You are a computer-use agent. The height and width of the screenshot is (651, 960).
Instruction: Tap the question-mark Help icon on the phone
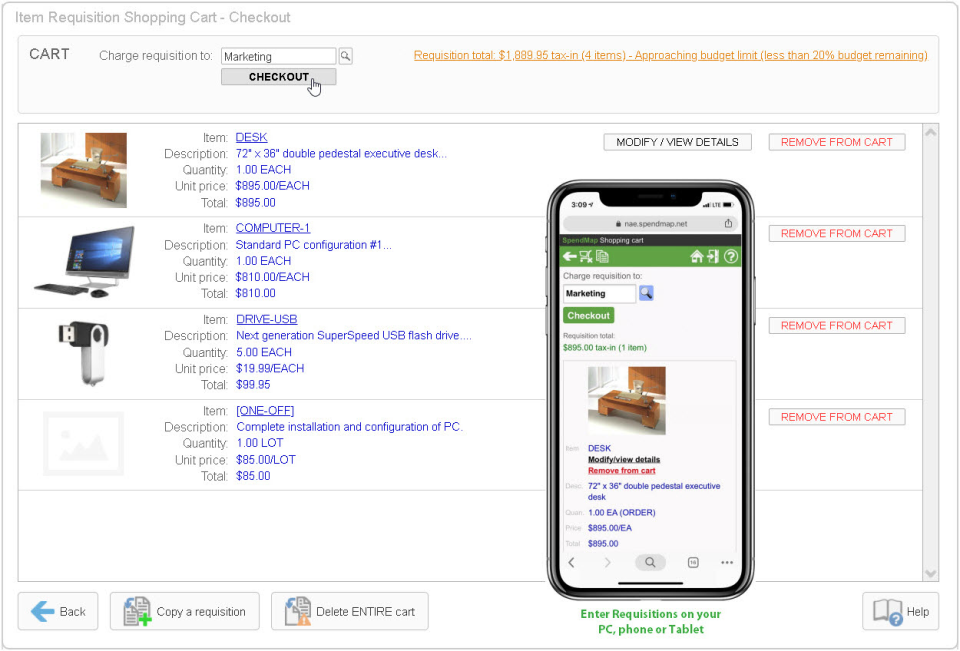click(x=730, y=257)
